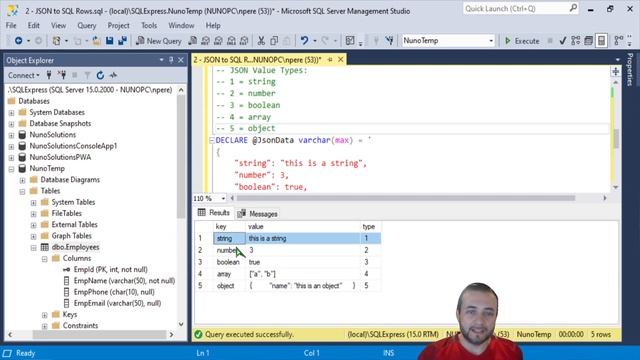Click the 'this is a string' value cell
Screen dimensions: 640x360
point(303,238)
